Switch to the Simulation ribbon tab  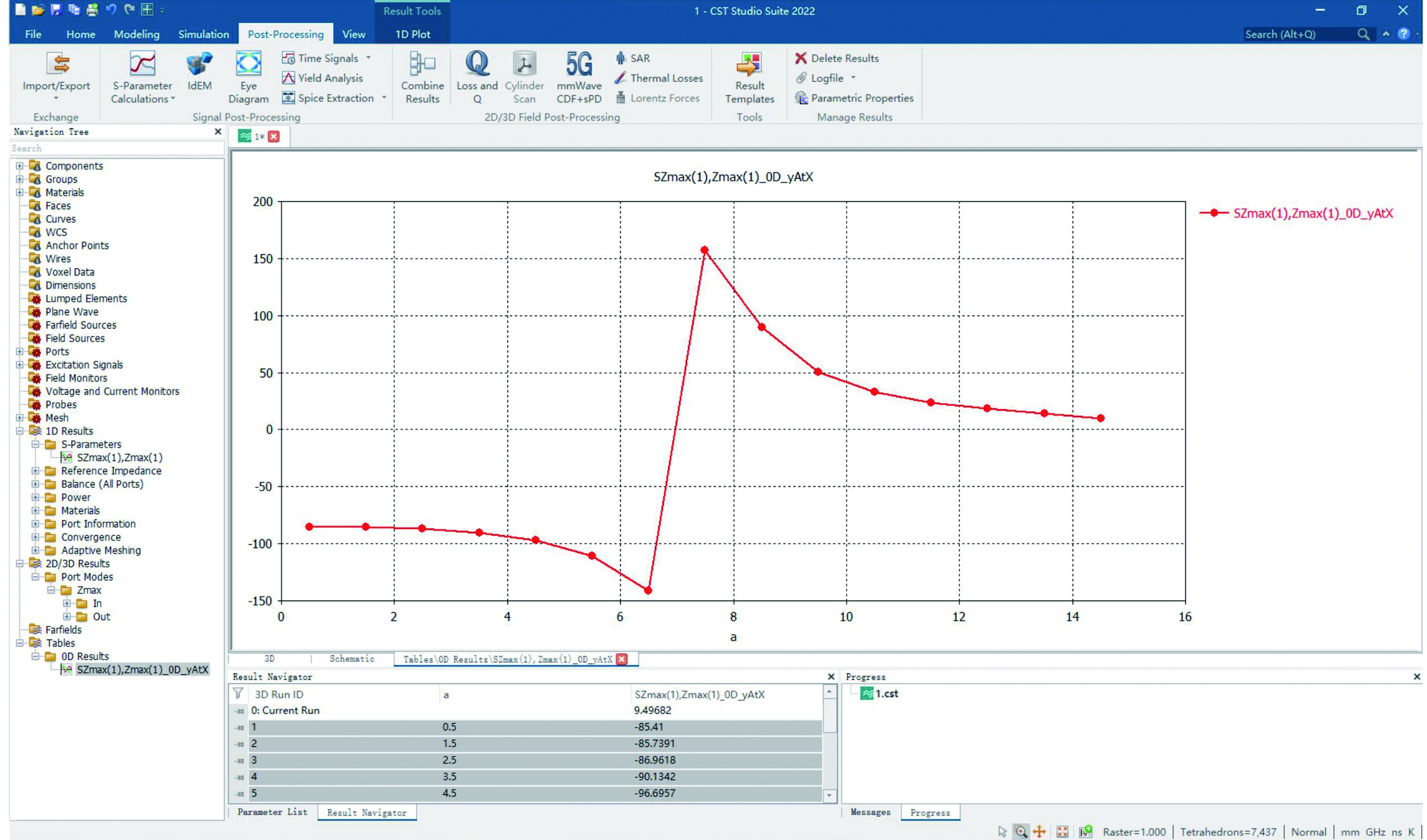[204, 34]
